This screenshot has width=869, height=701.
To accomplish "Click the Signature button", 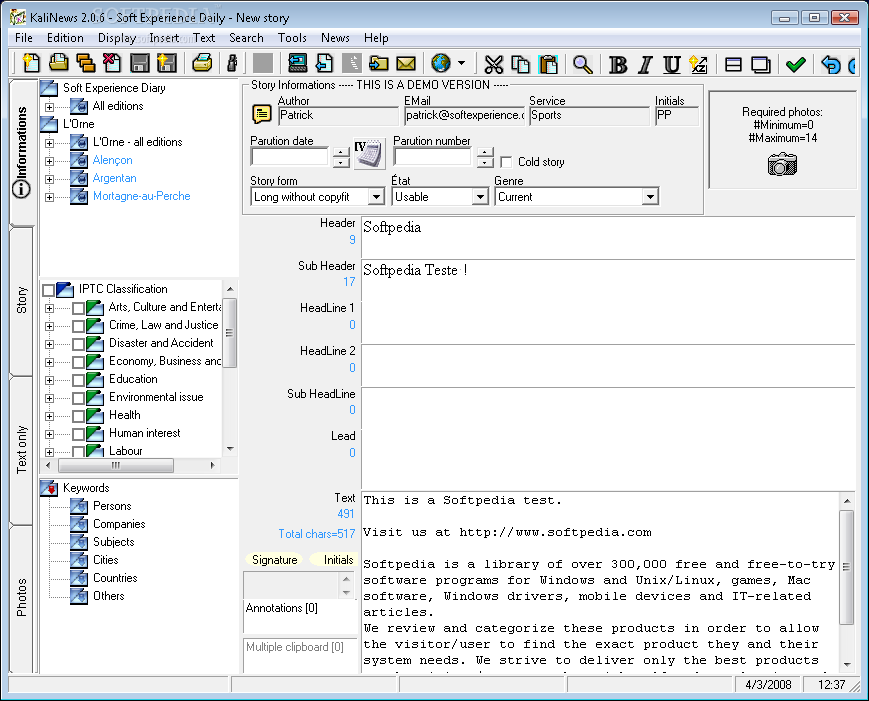I will pyautogui.click(x=274, y=560).
